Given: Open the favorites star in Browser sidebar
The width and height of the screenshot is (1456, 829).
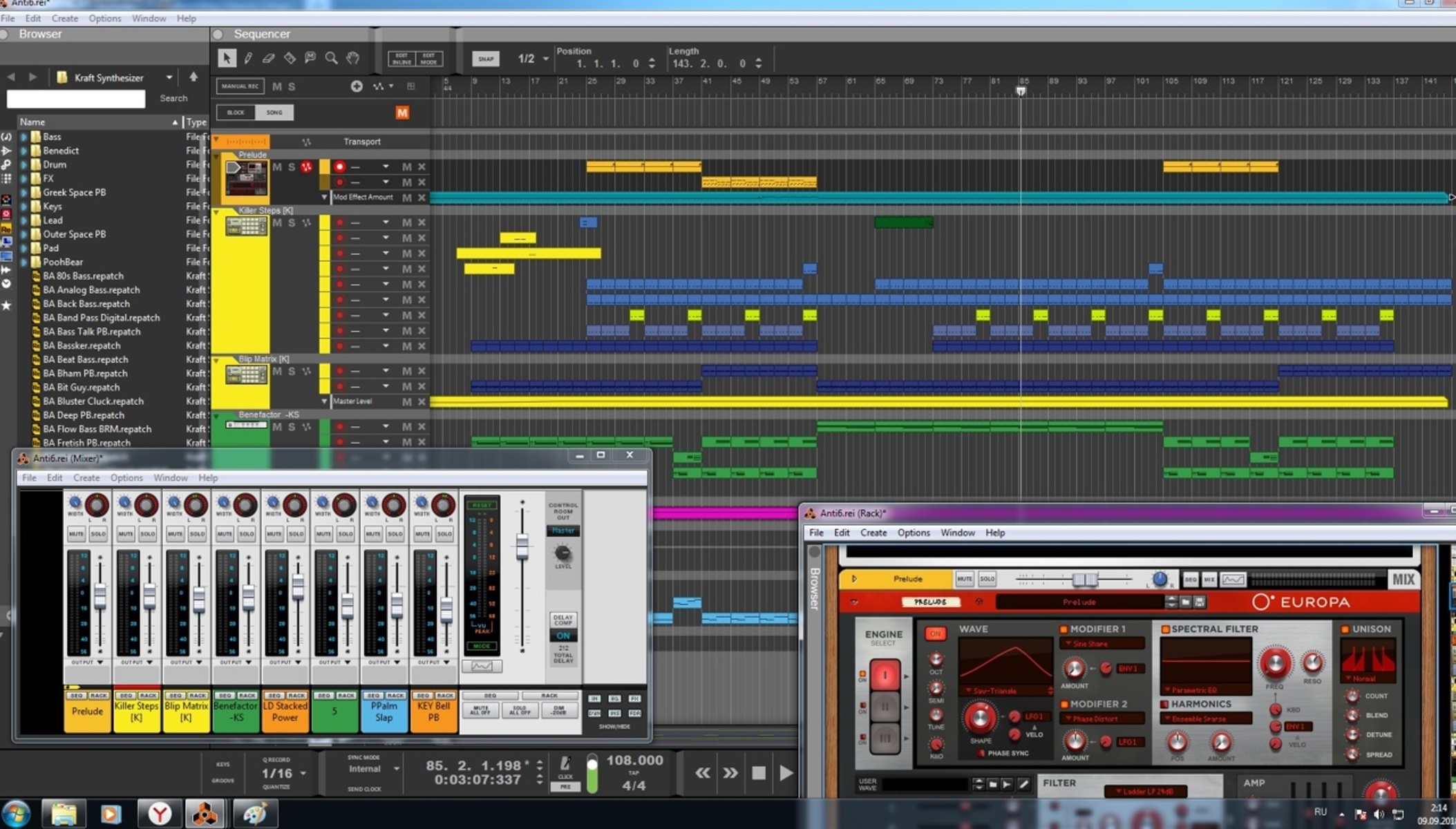Looking at the screenshot, I should click(6, 305).
